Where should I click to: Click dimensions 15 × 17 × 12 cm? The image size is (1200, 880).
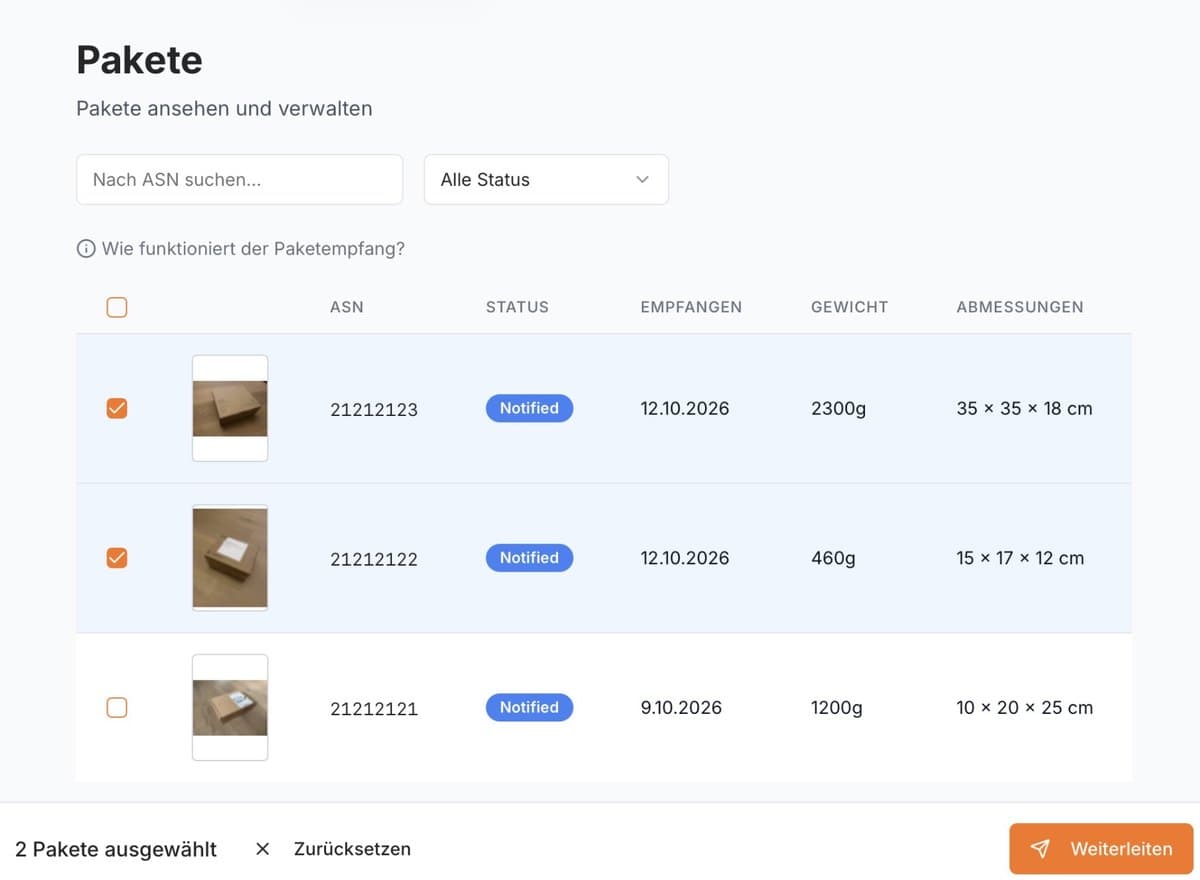click(1020, 558)
